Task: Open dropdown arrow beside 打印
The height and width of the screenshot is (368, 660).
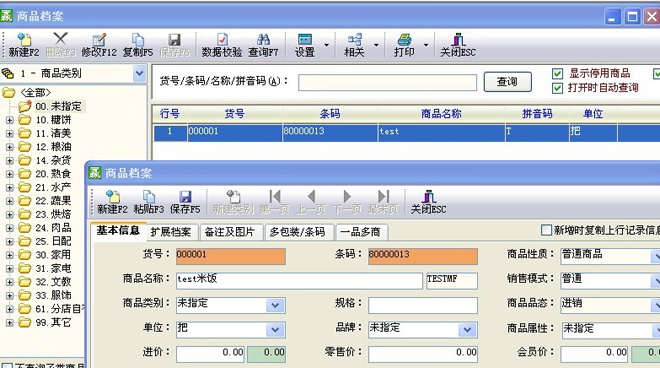Action: point(426,45)
